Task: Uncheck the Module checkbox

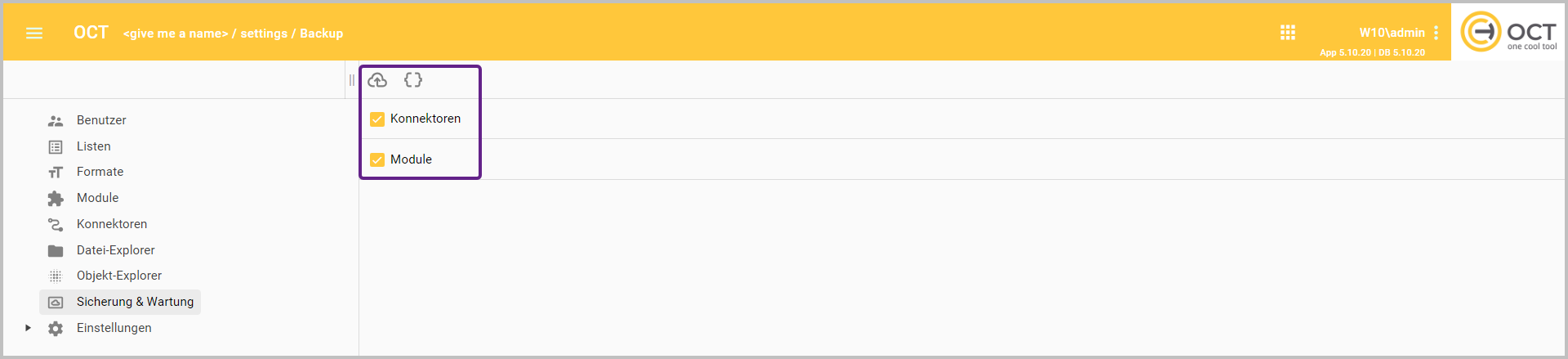Action: tap(377, 160)
